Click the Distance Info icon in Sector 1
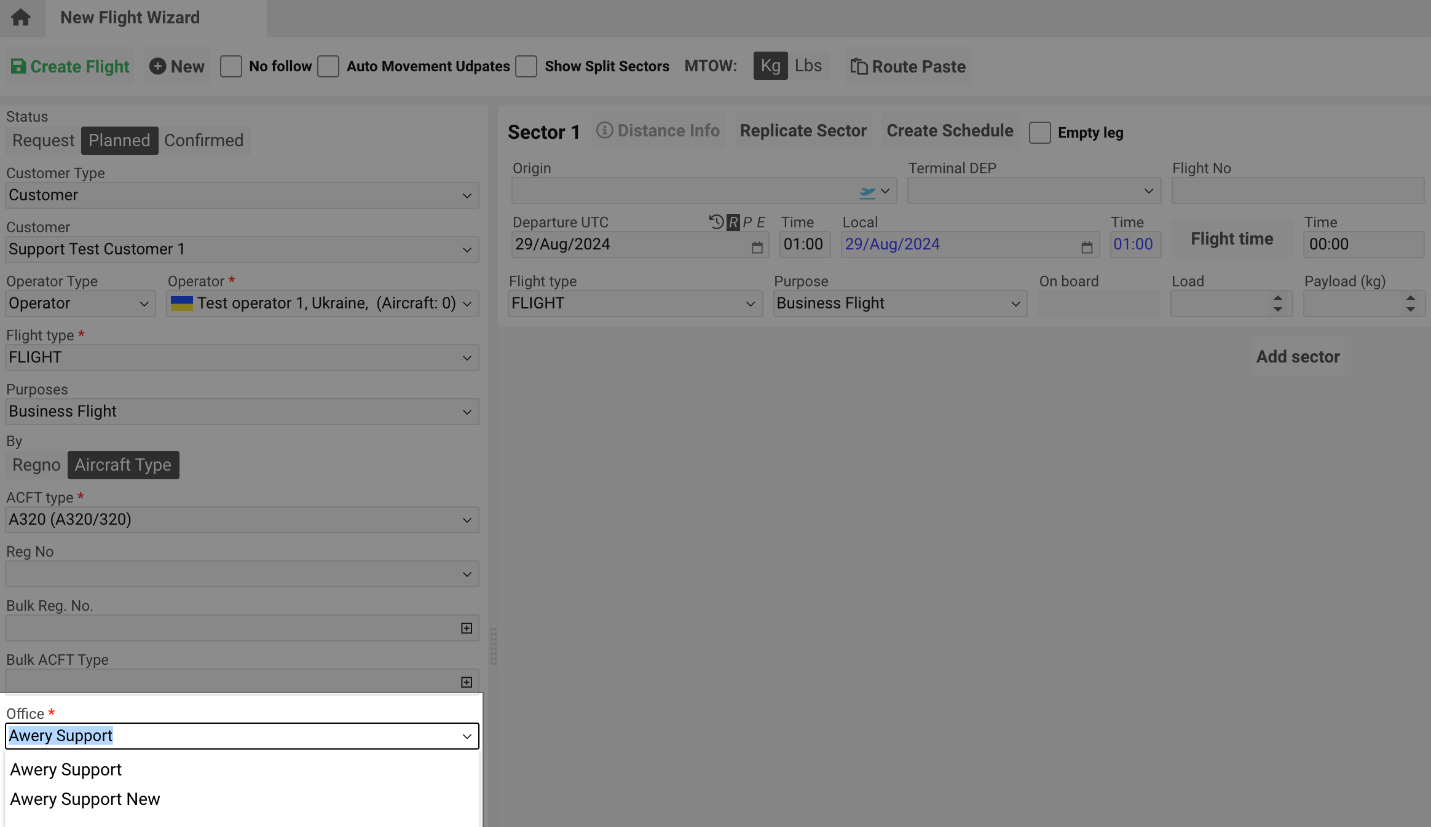 [605, 130]
